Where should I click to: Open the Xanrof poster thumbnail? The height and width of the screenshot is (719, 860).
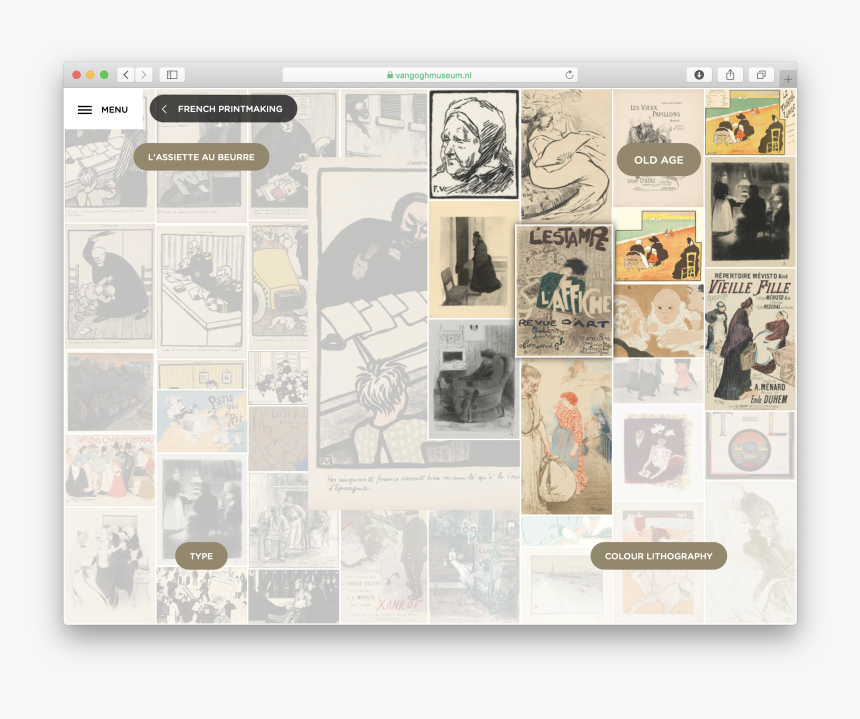tap(384, 567)
